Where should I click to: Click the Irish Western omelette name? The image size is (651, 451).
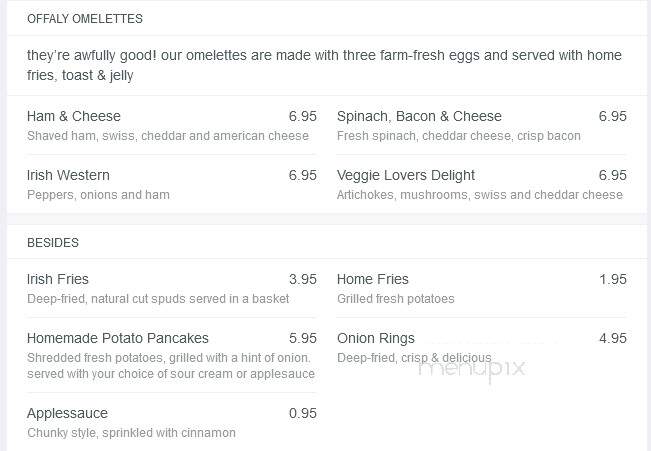pos(68,175)
